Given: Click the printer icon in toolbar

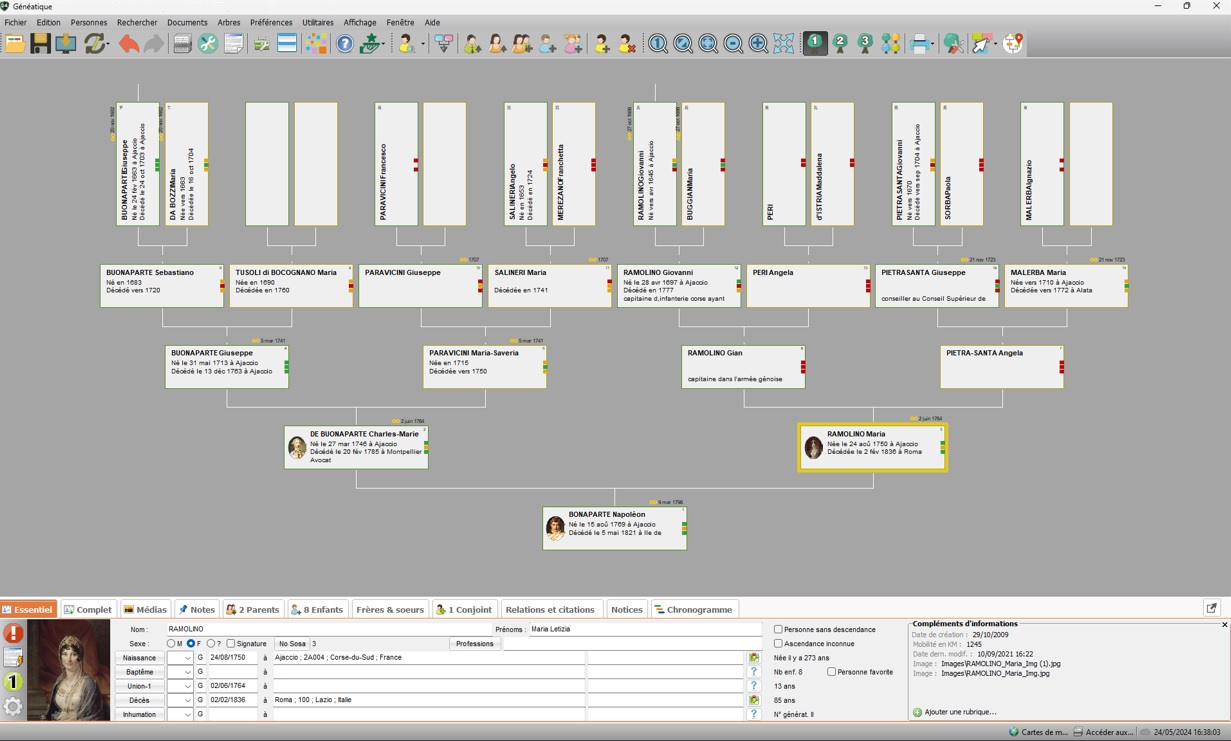Looking at the screenshot, I should (921, 44).
